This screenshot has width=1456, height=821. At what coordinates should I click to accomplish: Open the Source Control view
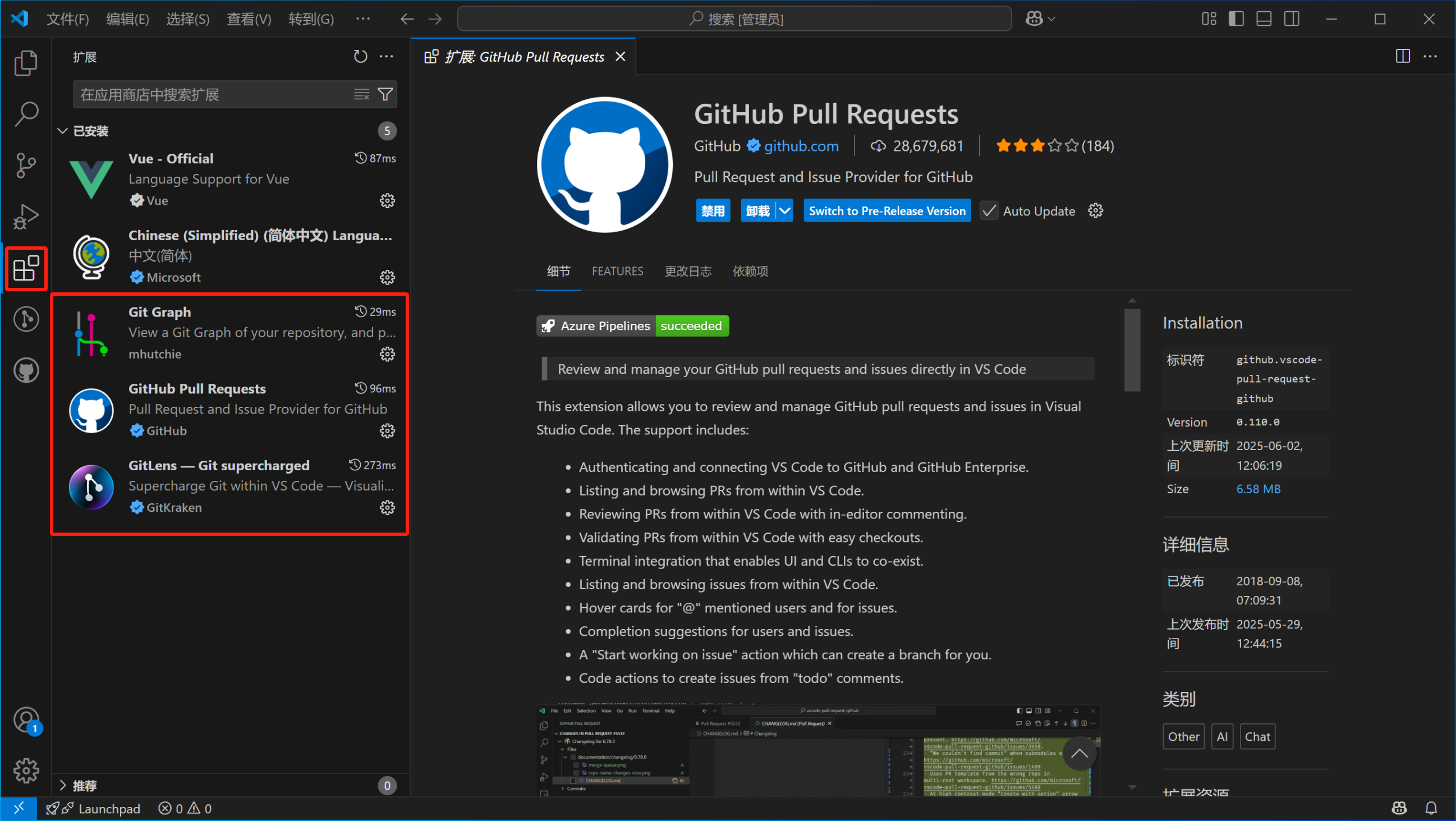point(25,165)
